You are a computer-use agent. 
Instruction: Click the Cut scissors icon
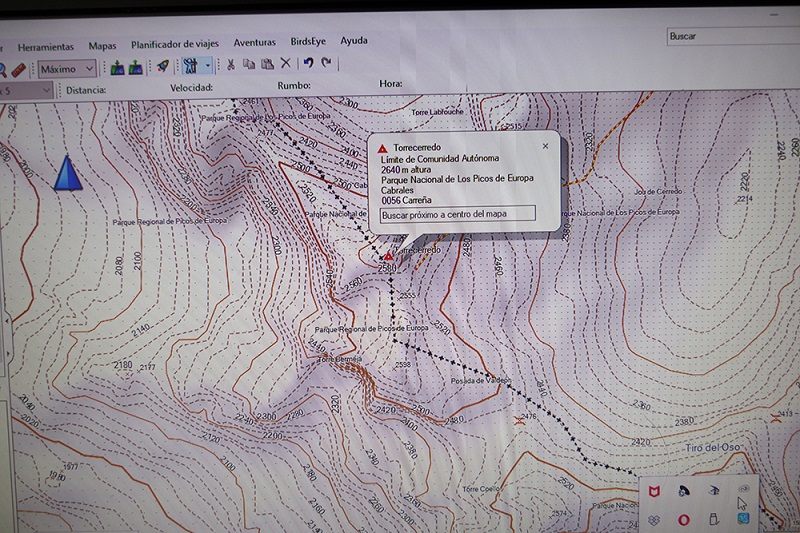tap(231, 65)
